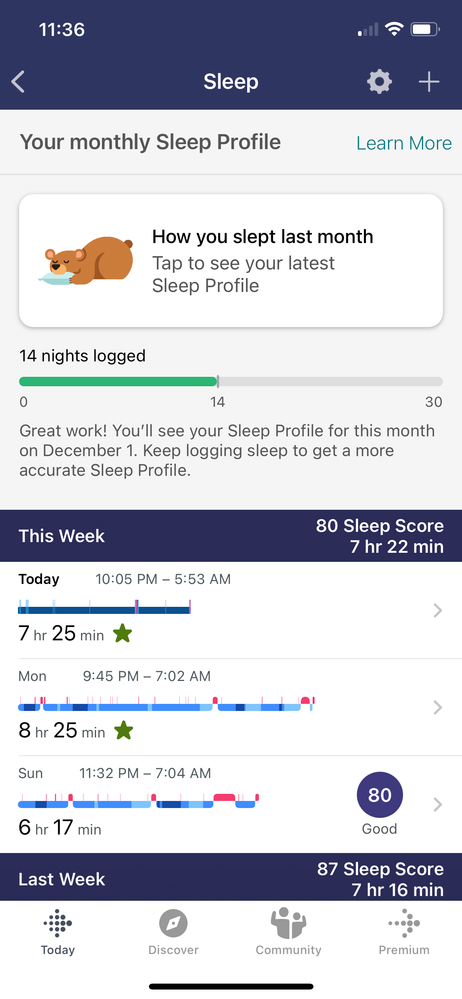
Task: Switch to the Today tab
Action: click(x=58, y=933)
